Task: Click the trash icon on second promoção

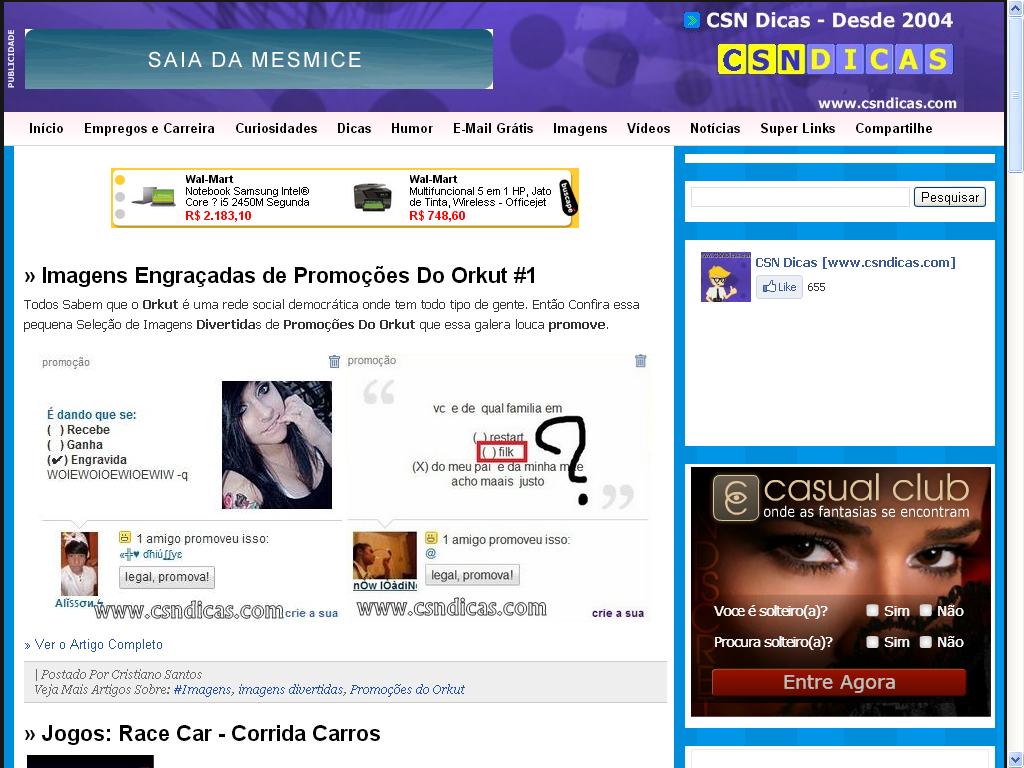Action: 641,360
